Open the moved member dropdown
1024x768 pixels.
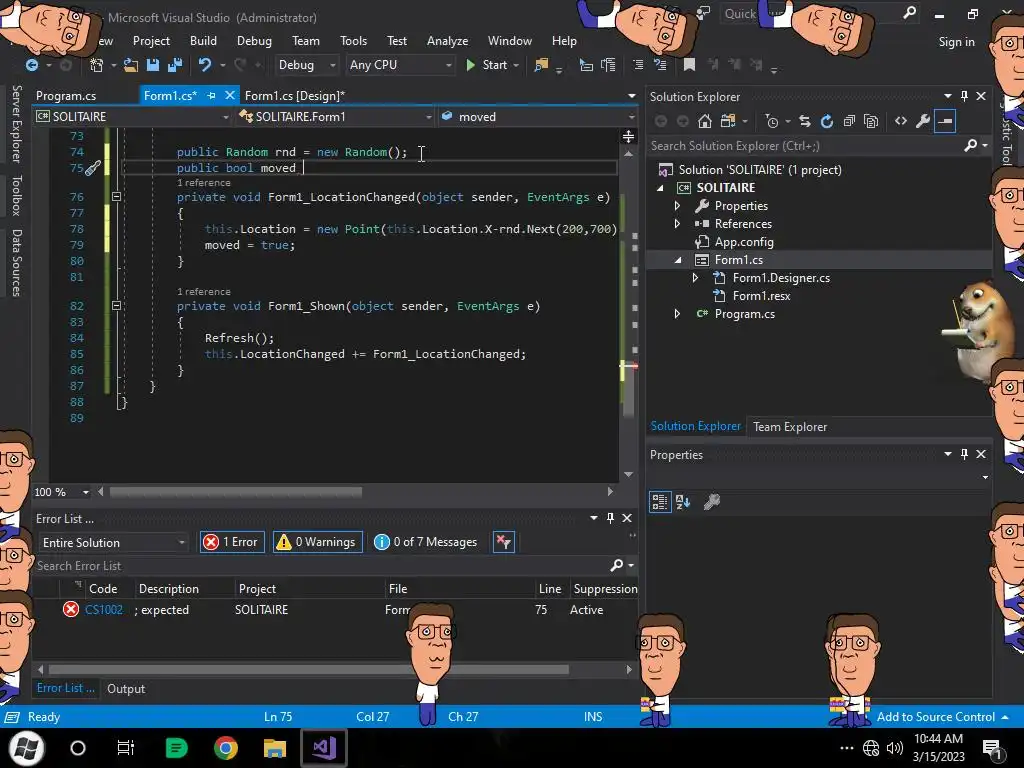[537, 117]
